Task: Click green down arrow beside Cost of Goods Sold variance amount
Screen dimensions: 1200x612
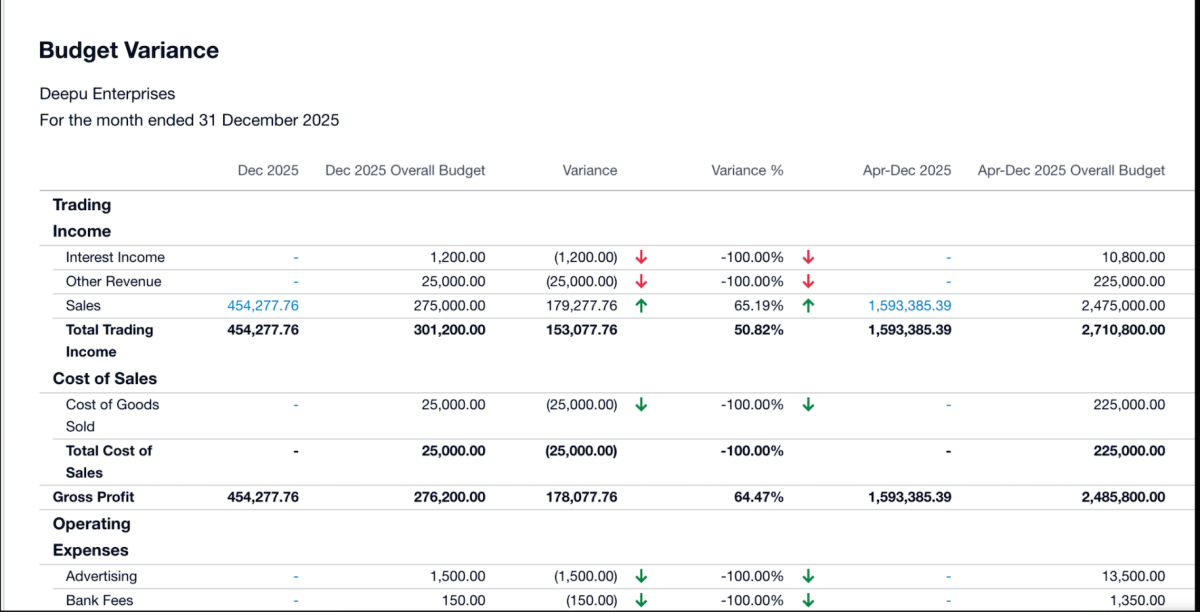Action: 641,405
